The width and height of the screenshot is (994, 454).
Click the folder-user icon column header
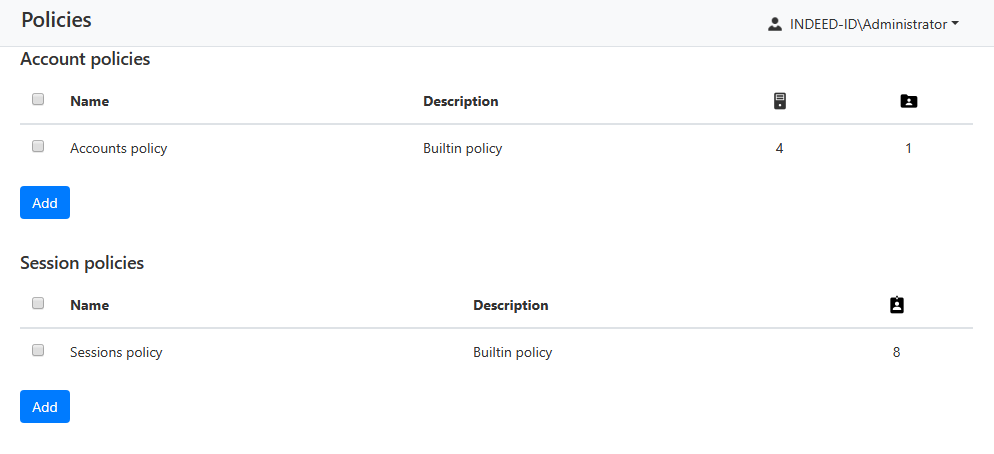[908, 101]
